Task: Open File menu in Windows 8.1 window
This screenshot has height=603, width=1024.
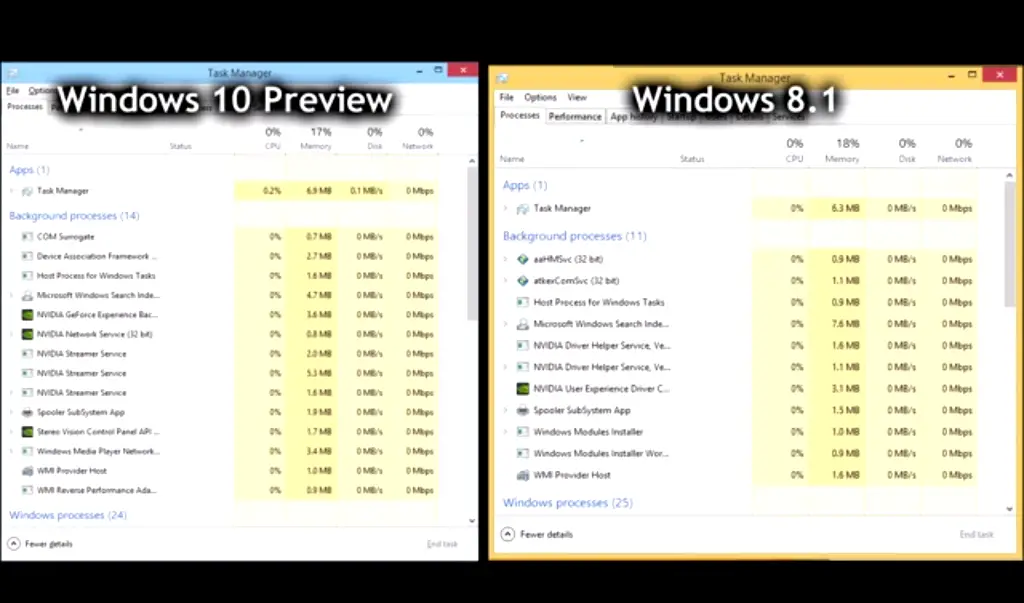Action: [507, 97]
